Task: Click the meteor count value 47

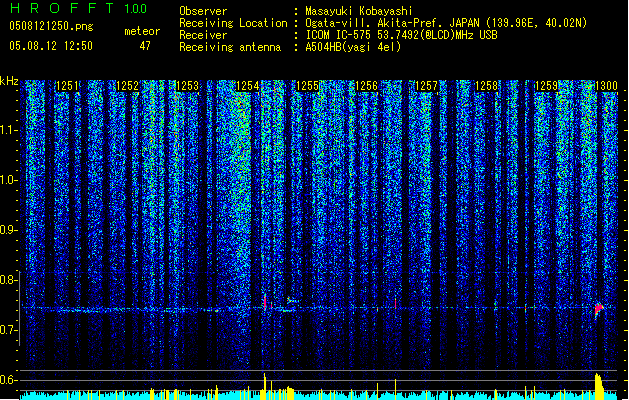Action: [145, 46]
